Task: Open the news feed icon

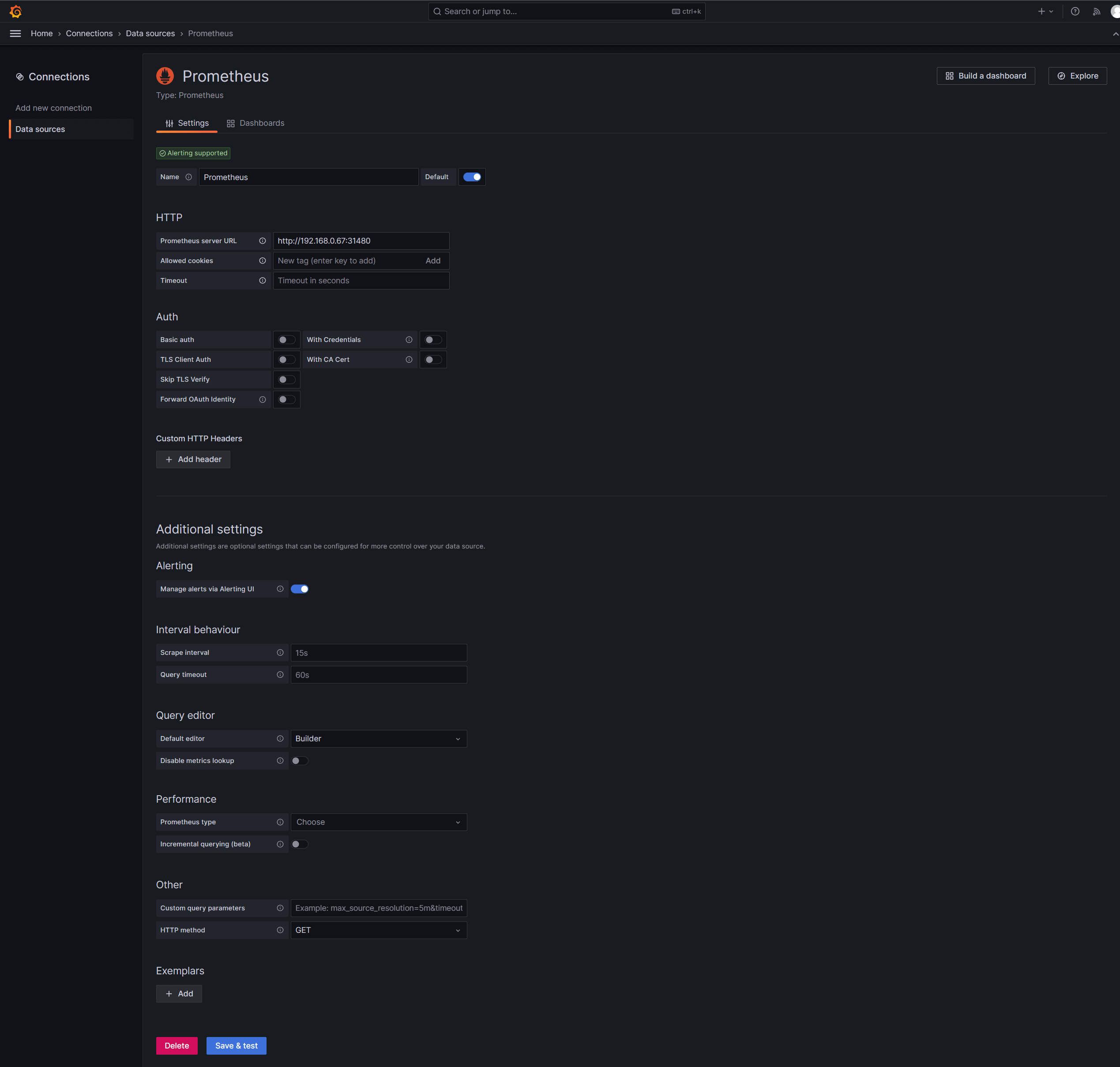Action: tap(1096, 11)
